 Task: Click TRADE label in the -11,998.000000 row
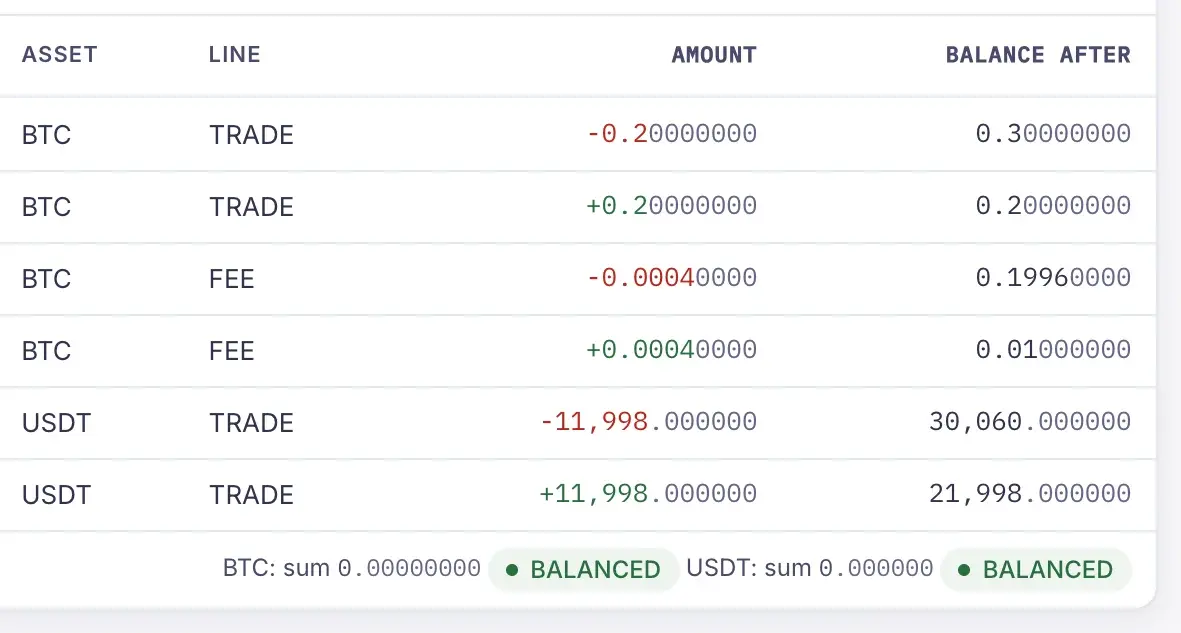251,423
